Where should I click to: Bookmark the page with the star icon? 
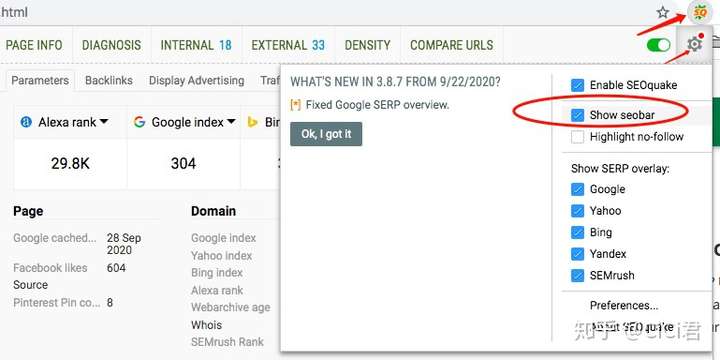click(x=663, y=12)
